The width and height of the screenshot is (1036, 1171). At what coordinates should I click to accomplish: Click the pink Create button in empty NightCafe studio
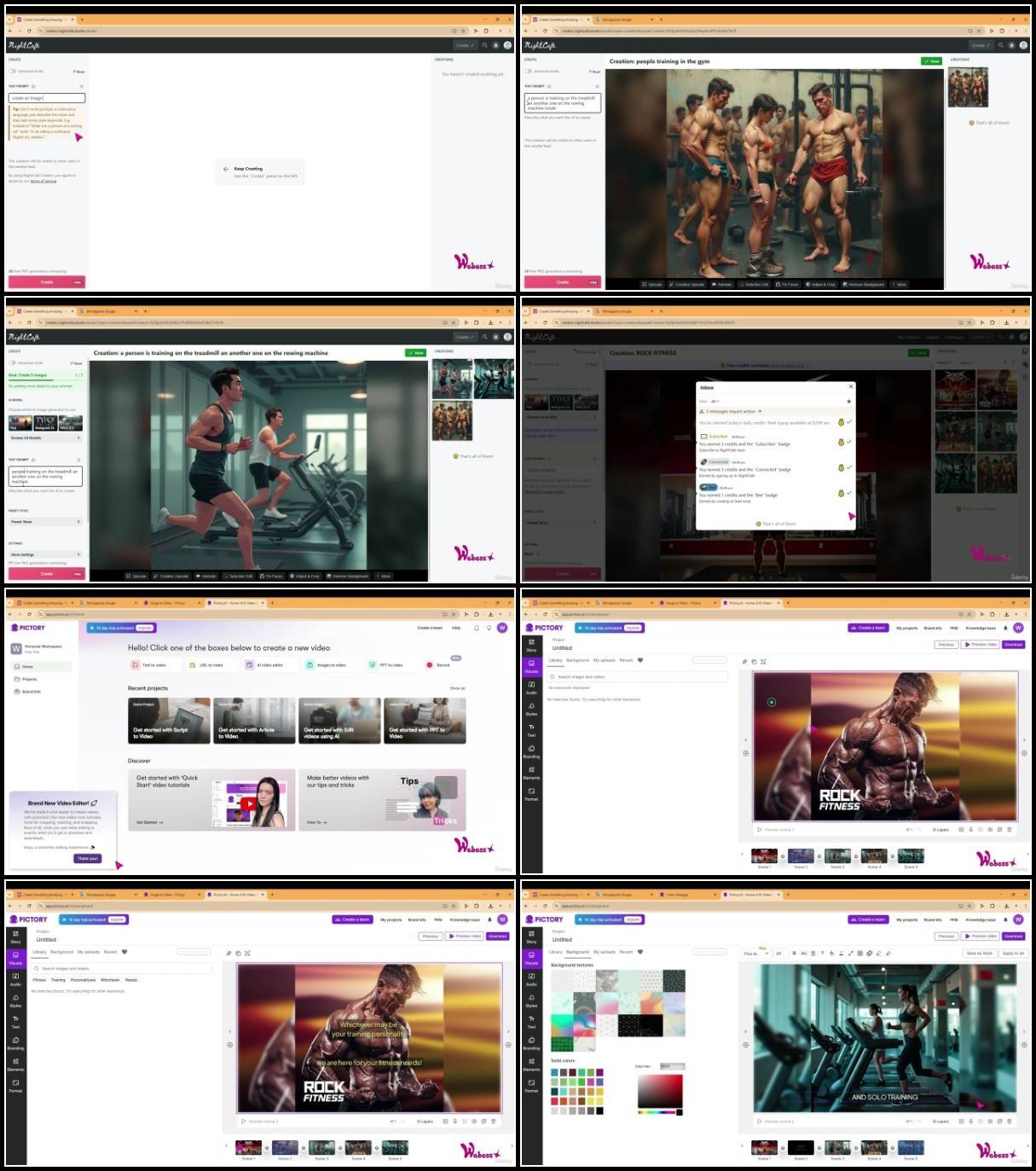[47, 282]
